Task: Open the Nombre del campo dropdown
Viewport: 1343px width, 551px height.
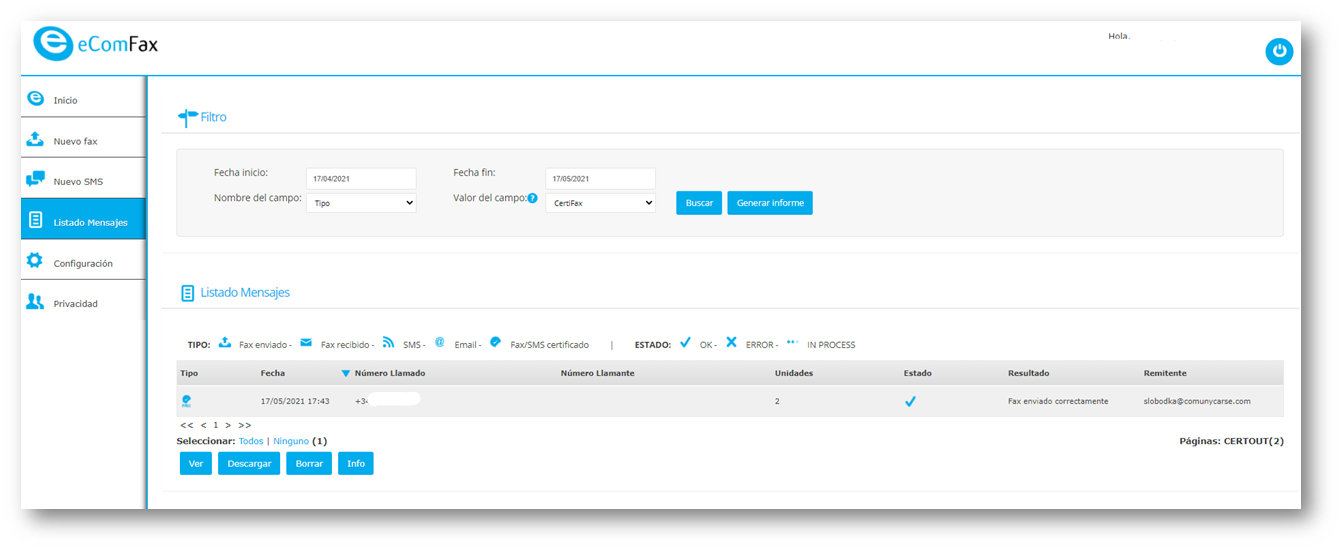Action: click(x=361, y=202)
